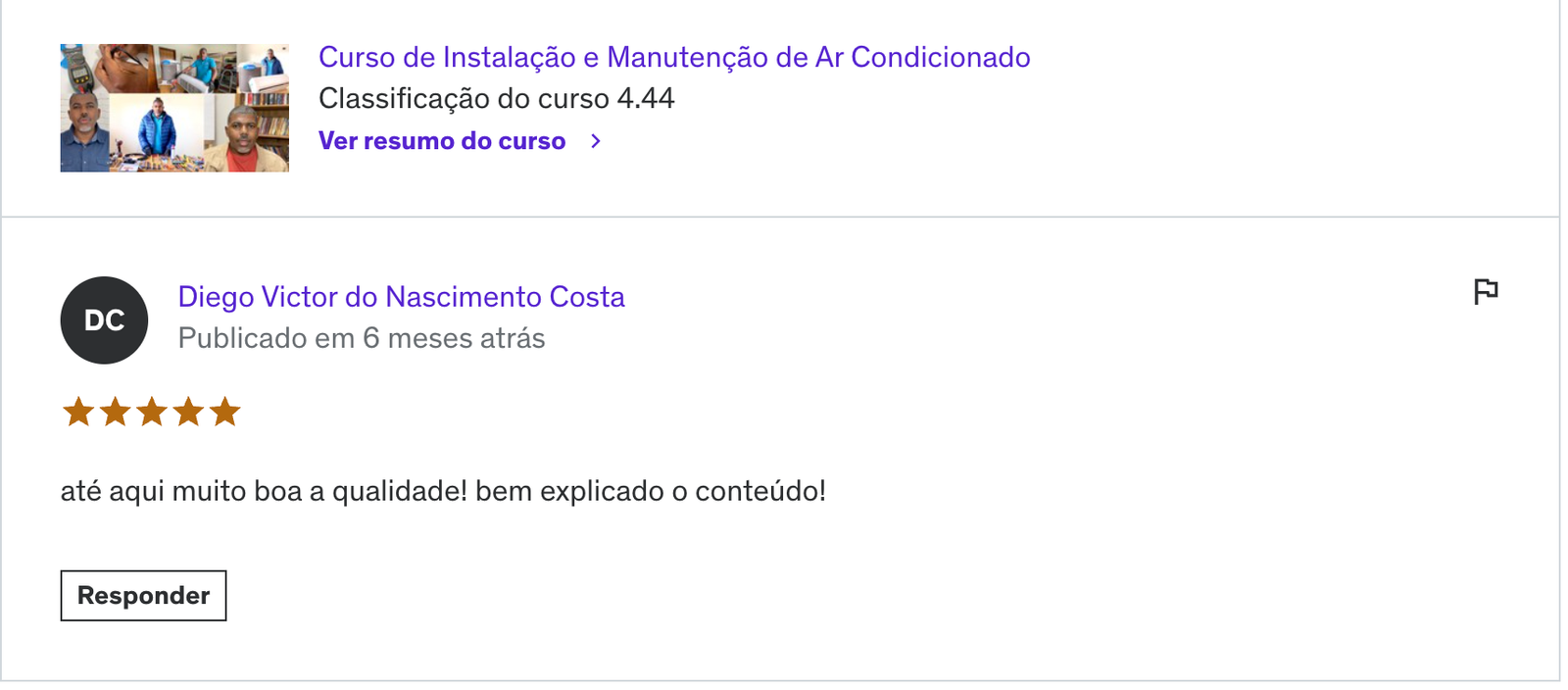Click the fifth orange rating star
Image resolution: width=1568 pixels, height=690 pixels.
pos(224,412)
